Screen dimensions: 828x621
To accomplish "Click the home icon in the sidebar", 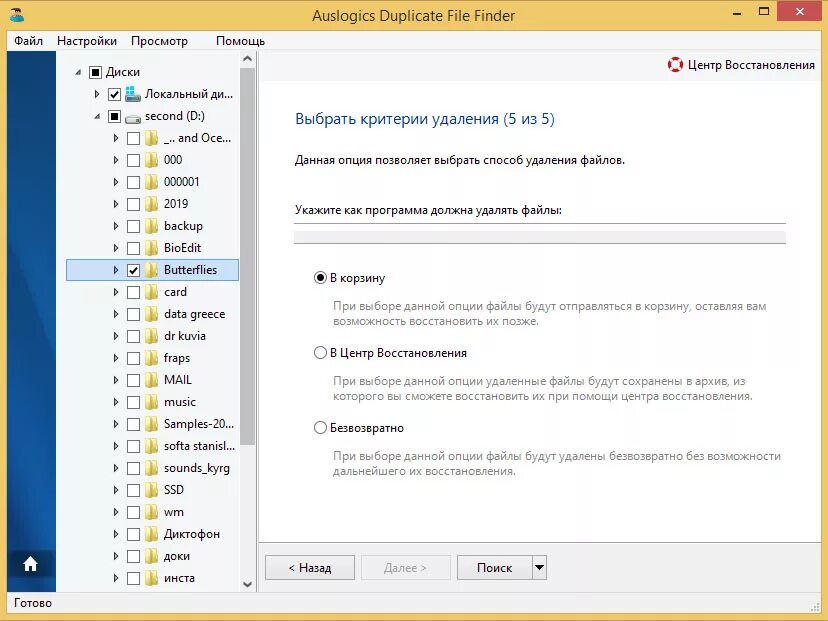I will 30,564.
